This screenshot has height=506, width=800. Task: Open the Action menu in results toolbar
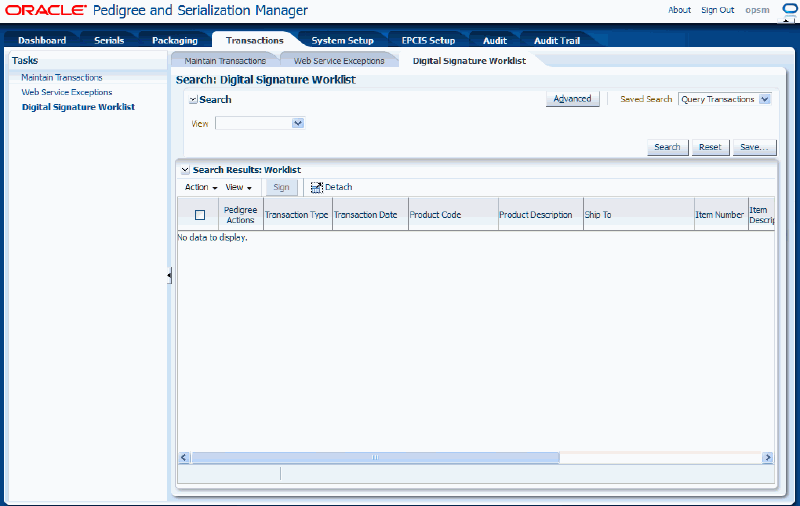(201, 187)
